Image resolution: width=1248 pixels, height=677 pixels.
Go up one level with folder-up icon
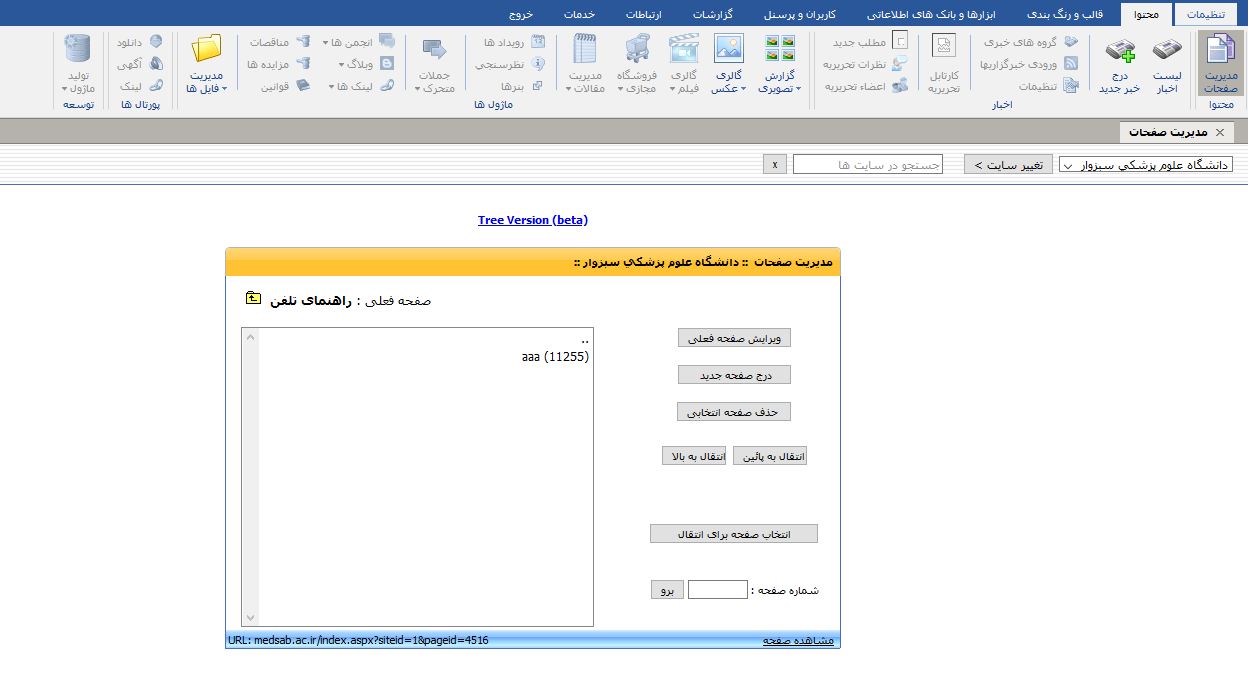tap(253, 298)
